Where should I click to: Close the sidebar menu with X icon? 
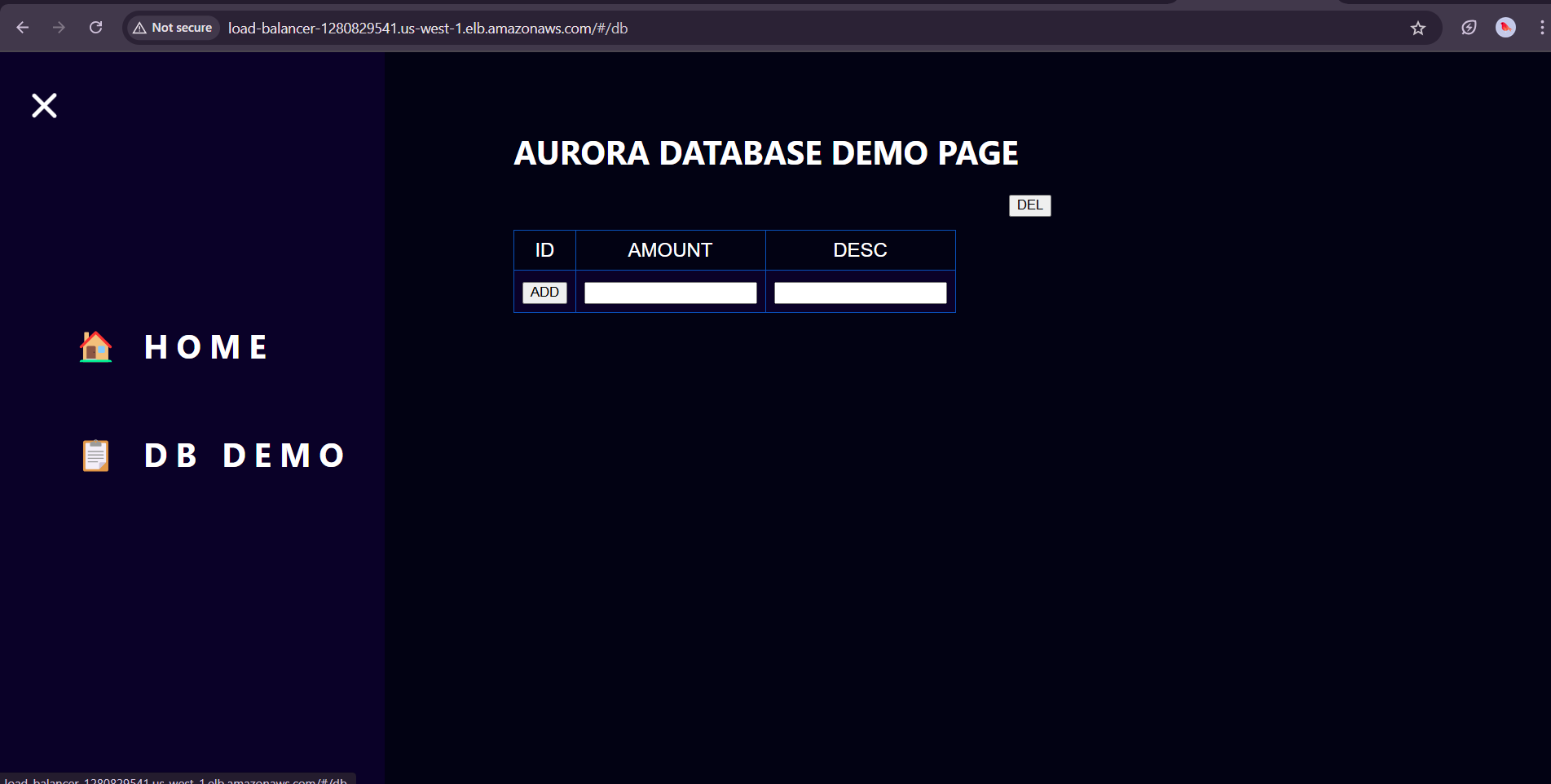[x=44, y=105]
